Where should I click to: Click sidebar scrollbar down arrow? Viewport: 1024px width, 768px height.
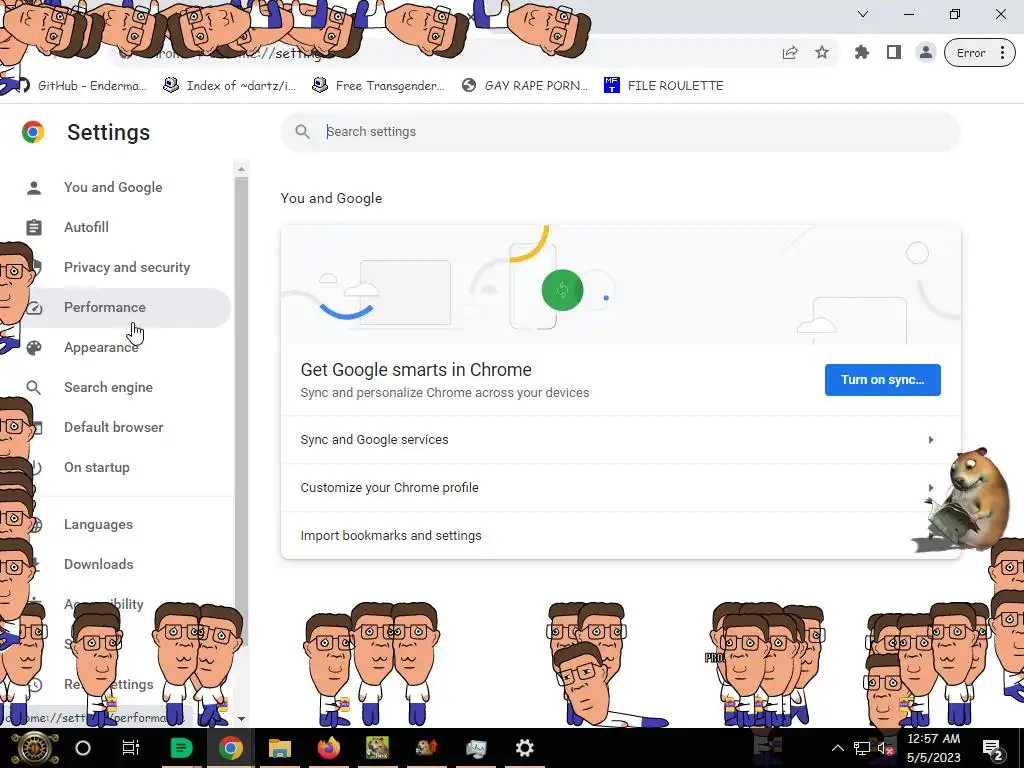[242, 718]
